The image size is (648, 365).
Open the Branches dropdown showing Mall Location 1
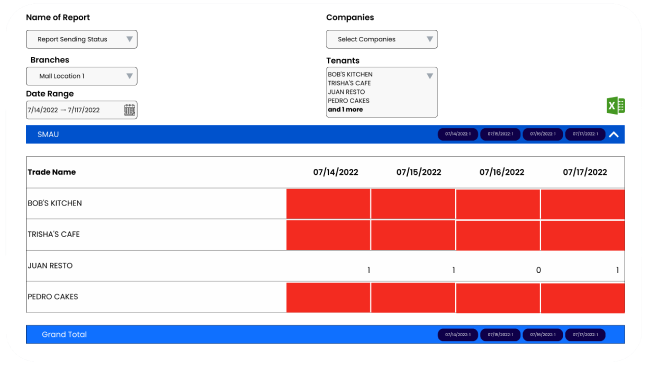coord(82,76)
